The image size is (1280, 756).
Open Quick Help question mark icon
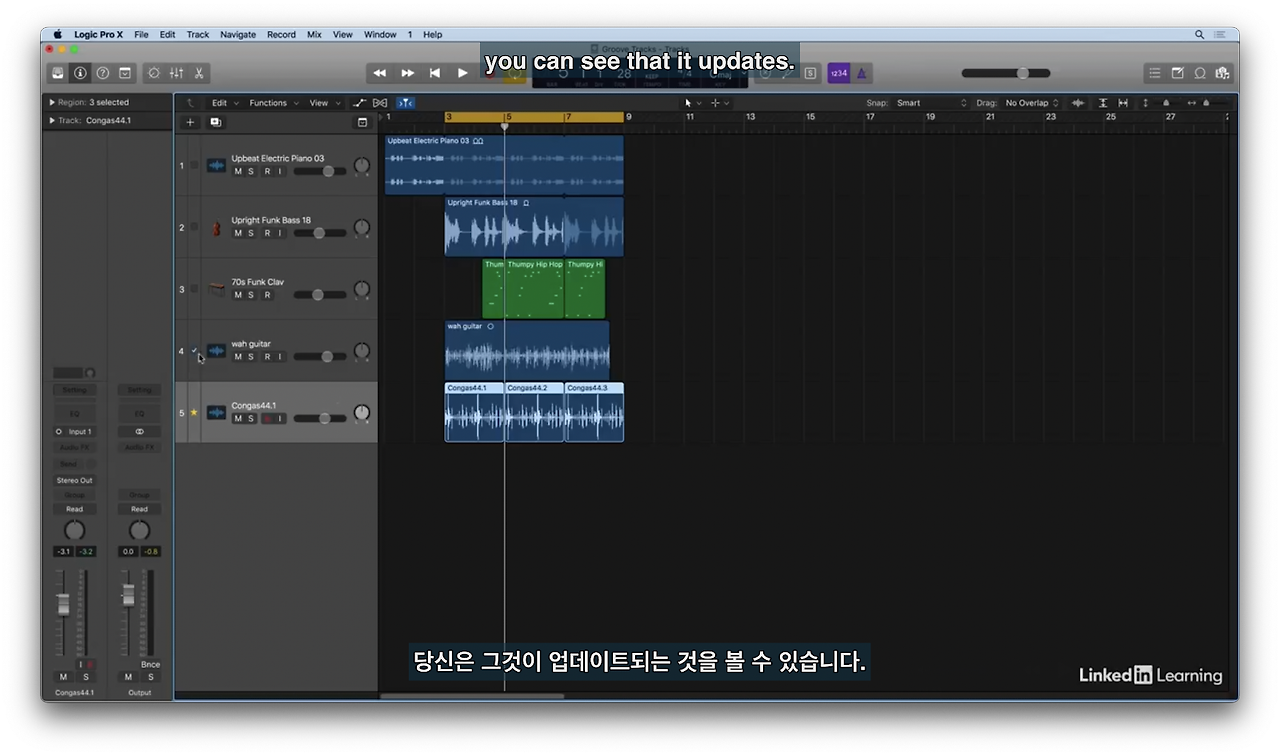[x=102, y=73]
